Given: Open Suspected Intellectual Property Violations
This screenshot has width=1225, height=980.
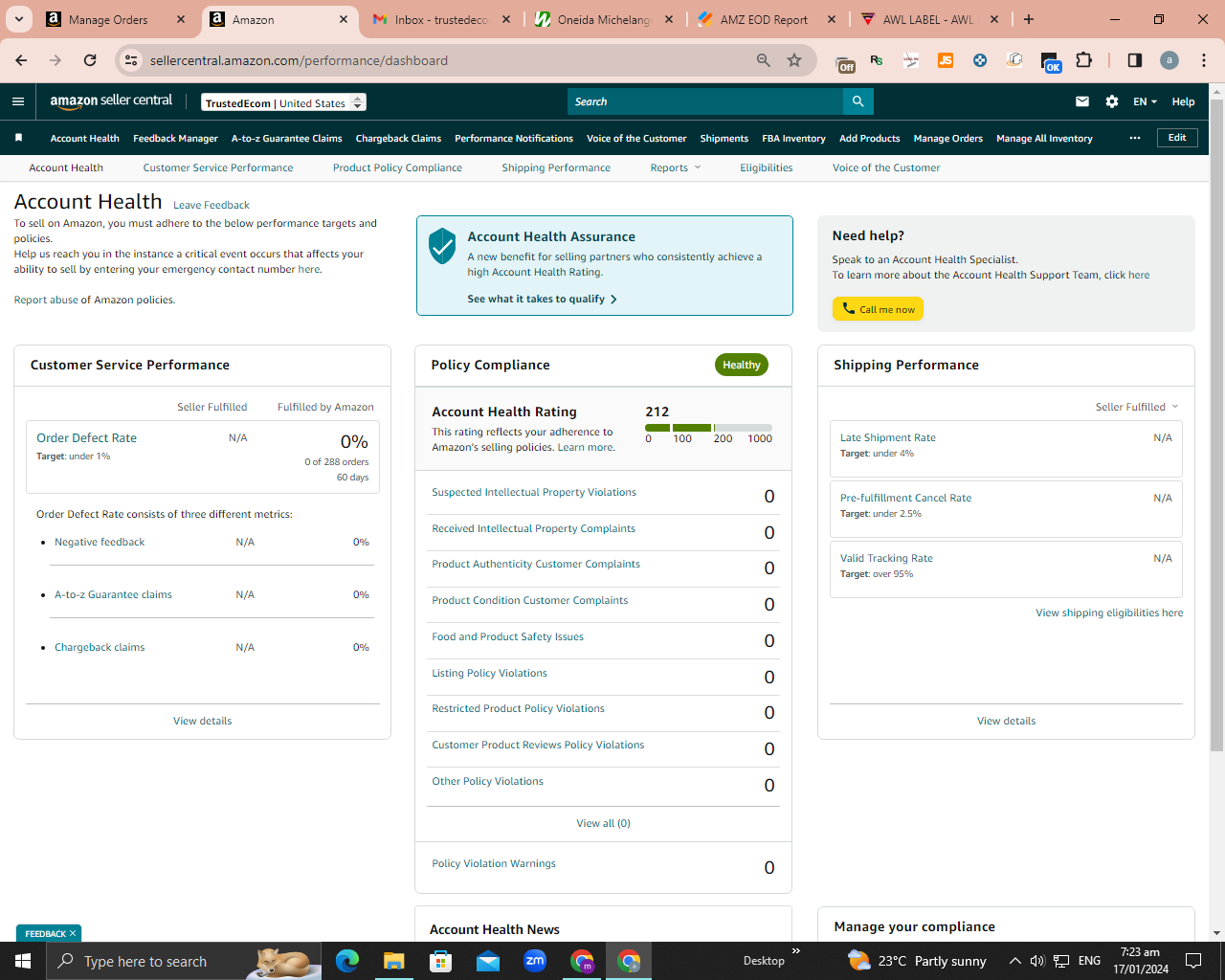Looking at the screenshot, I should 534,492.
